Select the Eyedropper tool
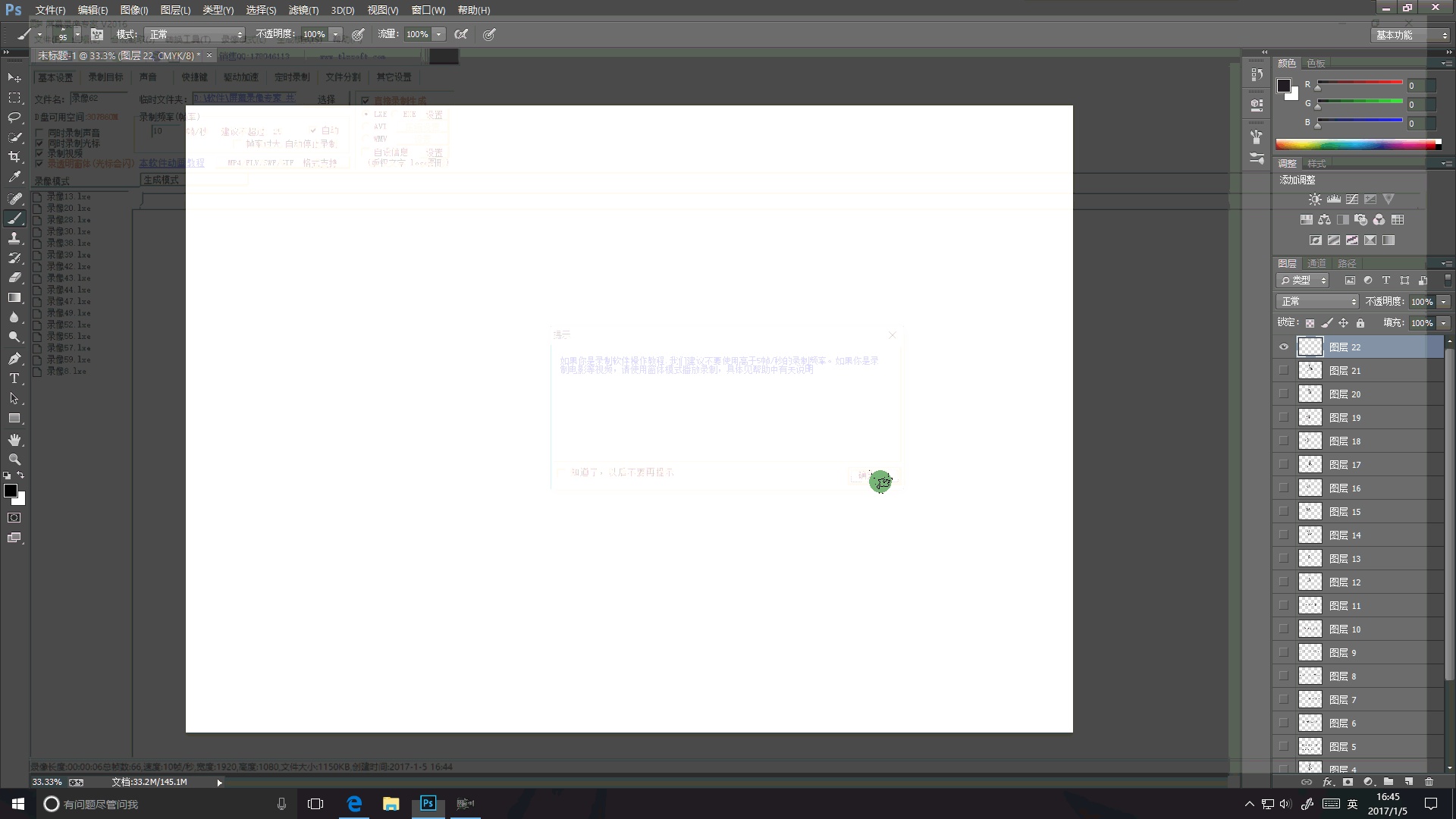The height and width of the screenshot is (819, 1456). coord(14,177)
